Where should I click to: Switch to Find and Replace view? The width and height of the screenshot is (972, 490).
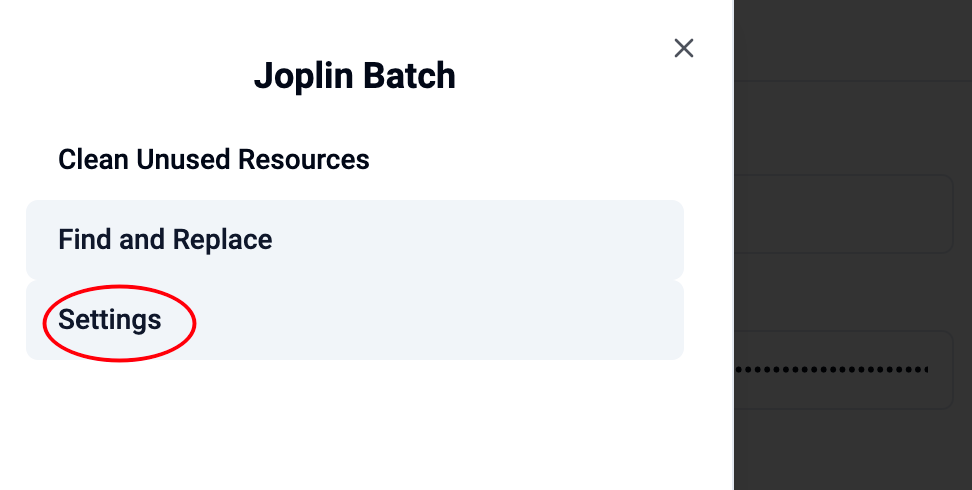point(166,240)
